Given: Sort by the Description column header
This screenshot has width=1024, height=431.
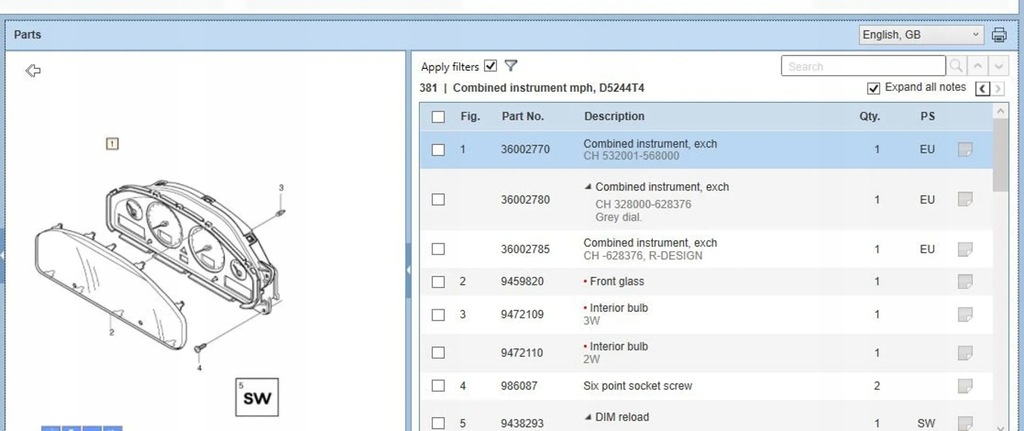Looking at the screenshot, I should [x=614, y=117].
